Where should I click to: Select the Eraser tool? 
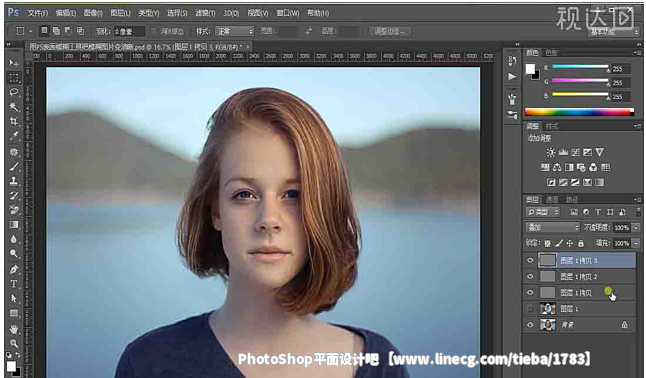(x=14, y=210)
